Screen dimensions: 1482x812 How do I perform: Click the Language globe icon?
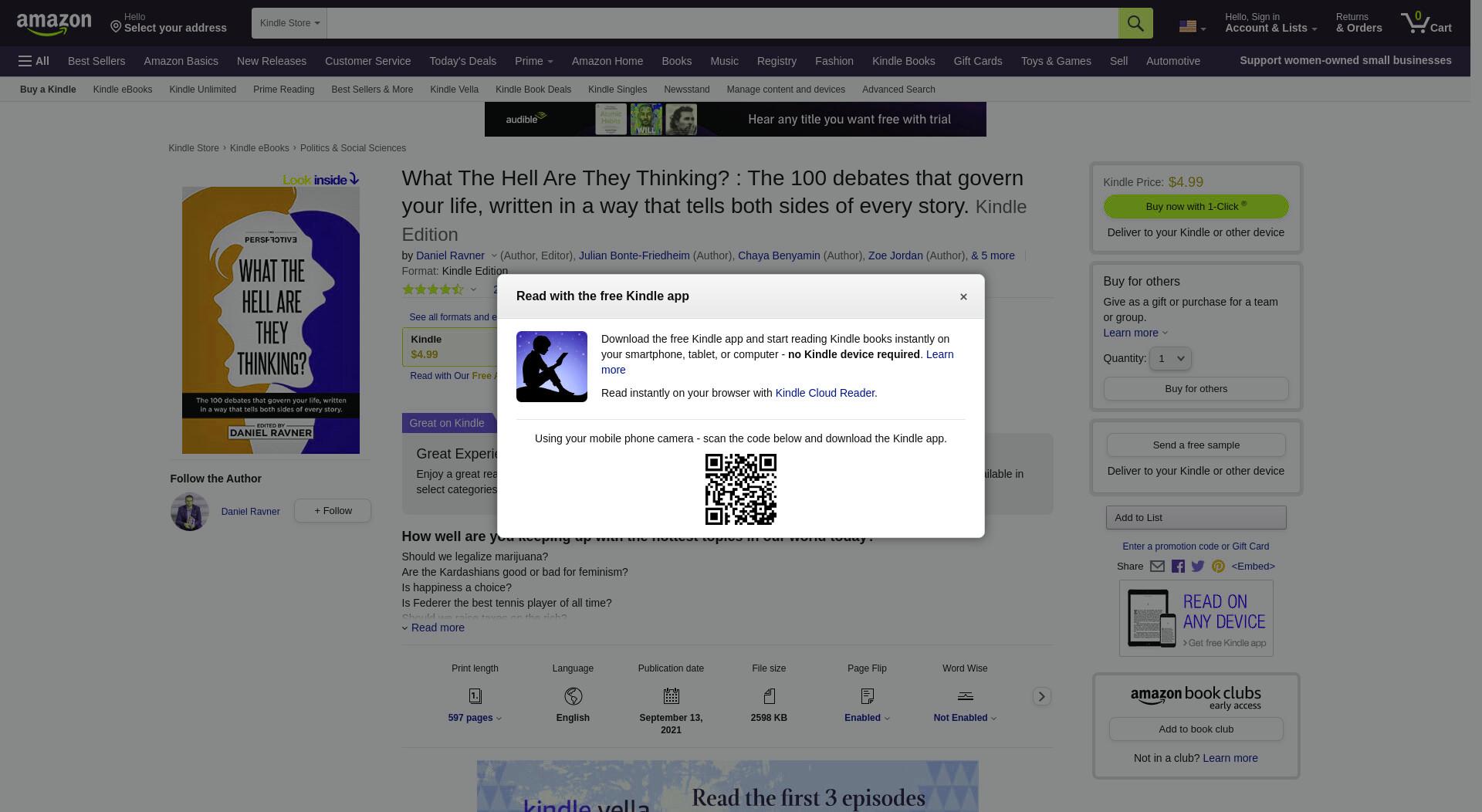pyautogui.click(x=573, y=696)
